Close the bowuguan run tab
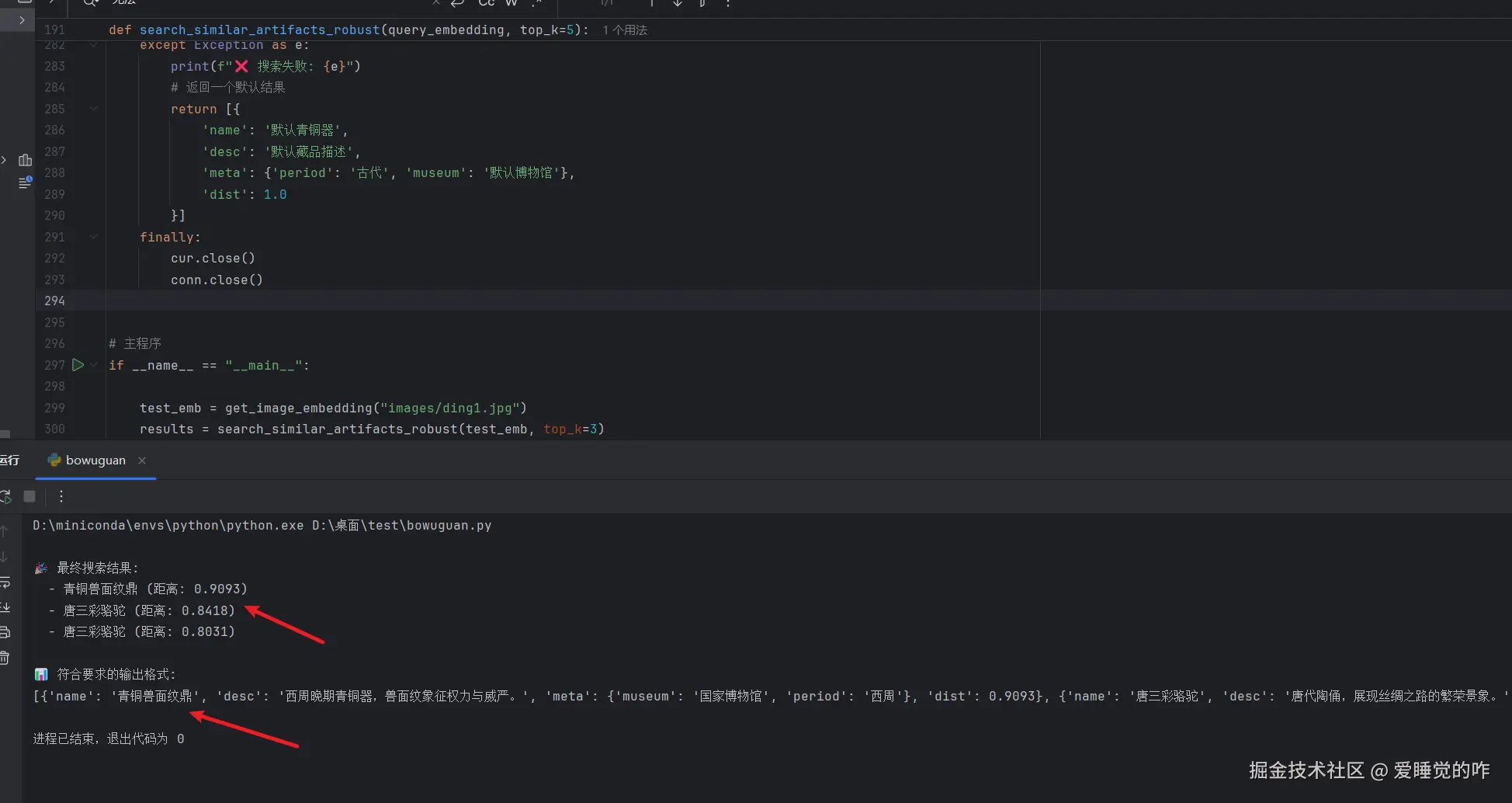The height and width of the screenshot is (803, 1512). coord(142,461)
